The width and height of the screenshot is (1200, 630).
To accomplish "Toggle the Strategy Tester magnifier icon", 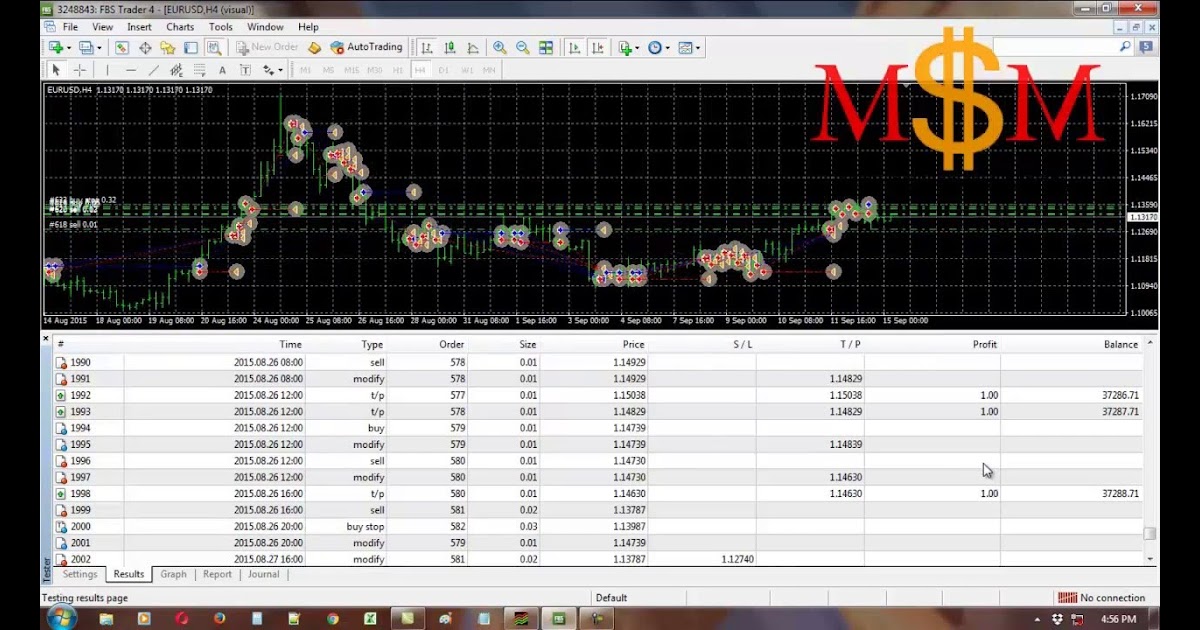I will 213,48.
